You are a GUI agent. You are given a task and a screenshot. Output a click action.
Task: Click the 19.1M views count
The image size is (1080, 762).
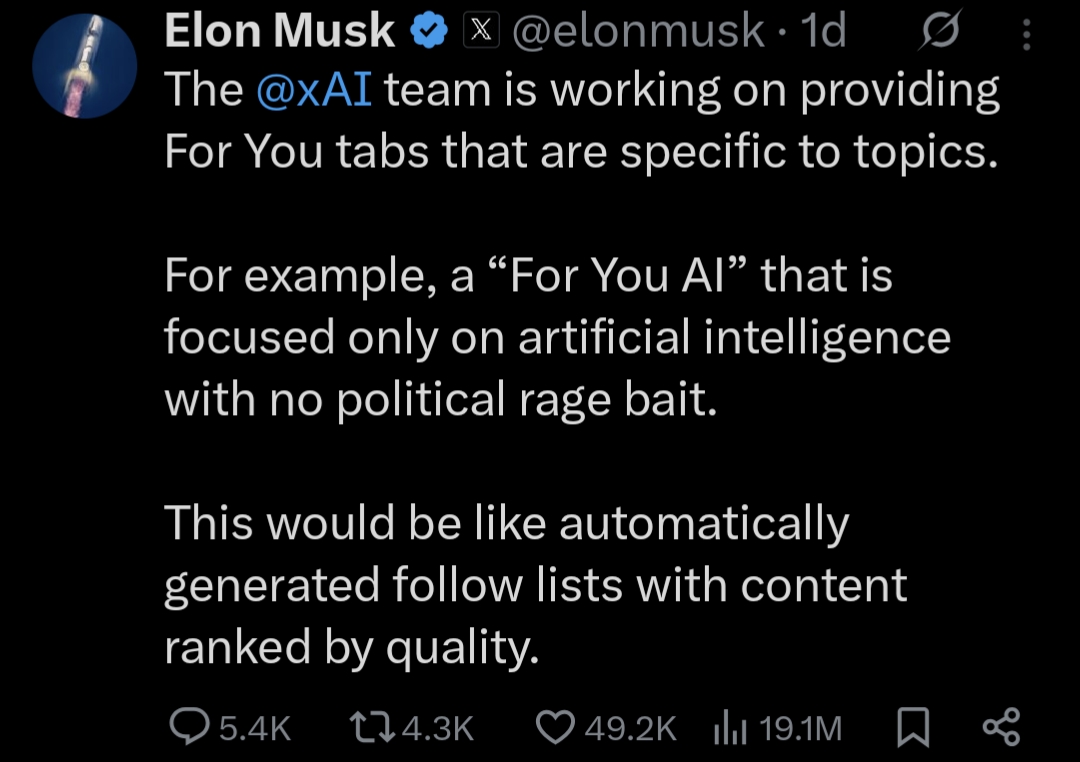tap(801, 728)
